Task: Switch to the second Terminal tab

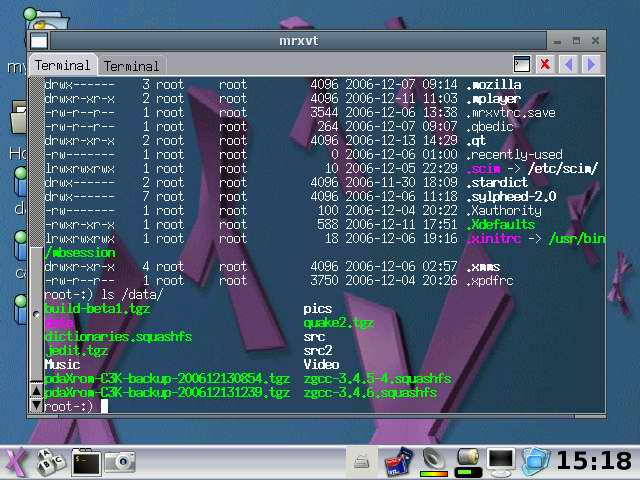Action: click(x=131, y=66)
